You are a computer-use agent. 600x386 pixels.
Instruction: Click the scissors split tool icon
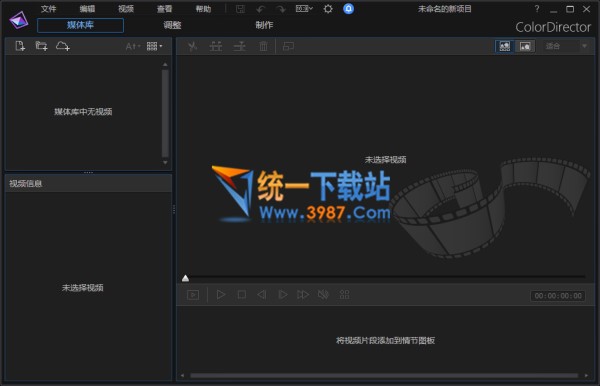tap(192, 46)
